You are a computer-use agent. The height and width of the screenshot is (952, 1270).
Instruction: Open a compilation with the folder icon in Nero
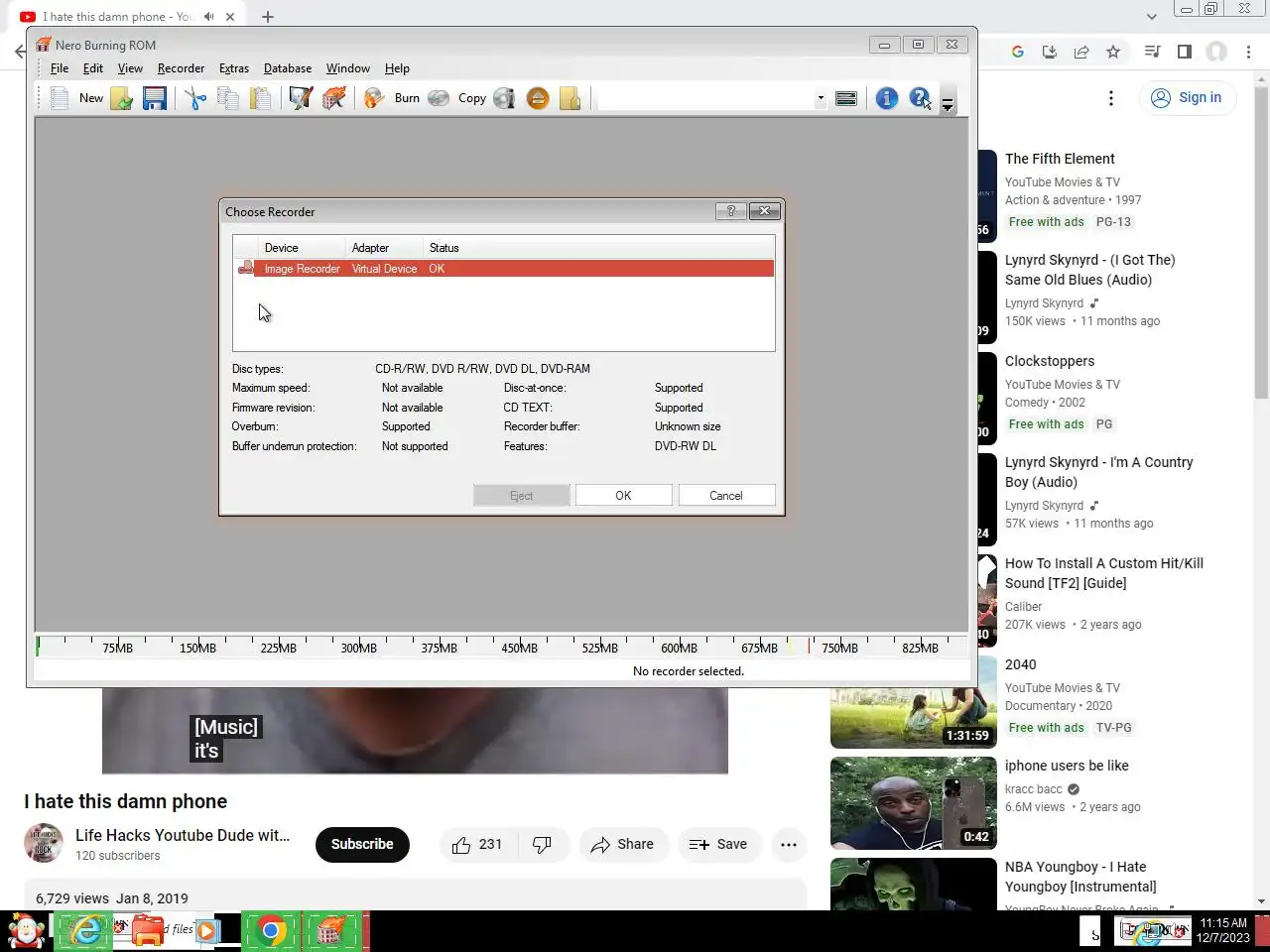click(122, 98)
